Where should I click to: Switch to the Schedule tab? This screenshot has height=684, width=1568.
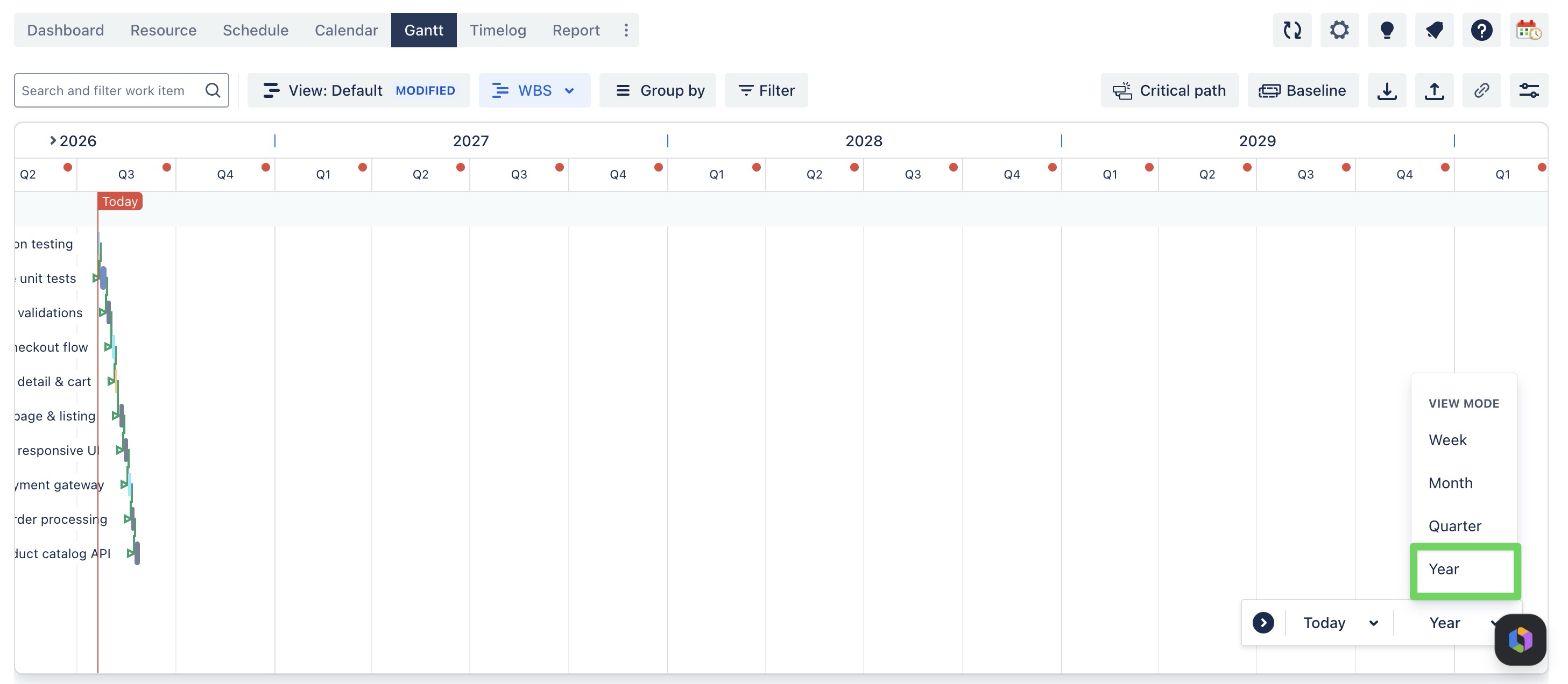pos(255,30)
